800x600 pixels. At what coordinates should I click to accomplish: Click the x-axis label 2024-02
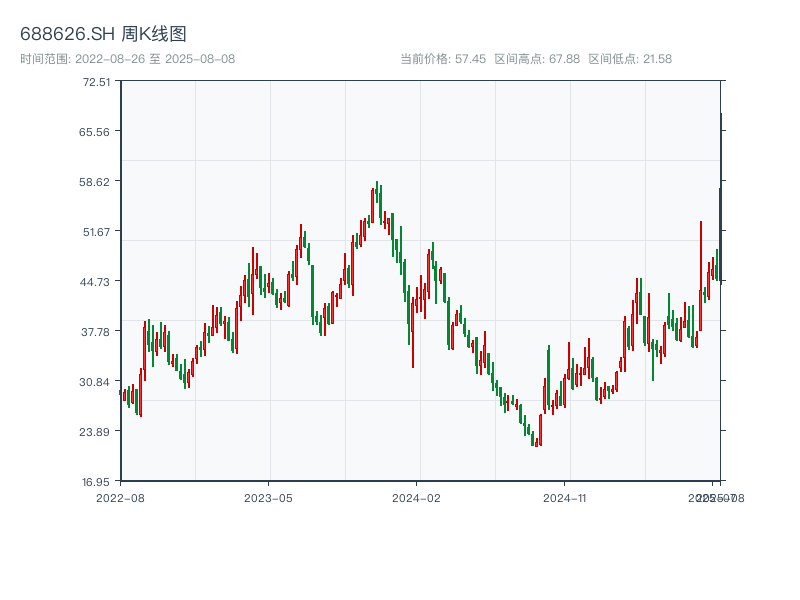point(416,498)
